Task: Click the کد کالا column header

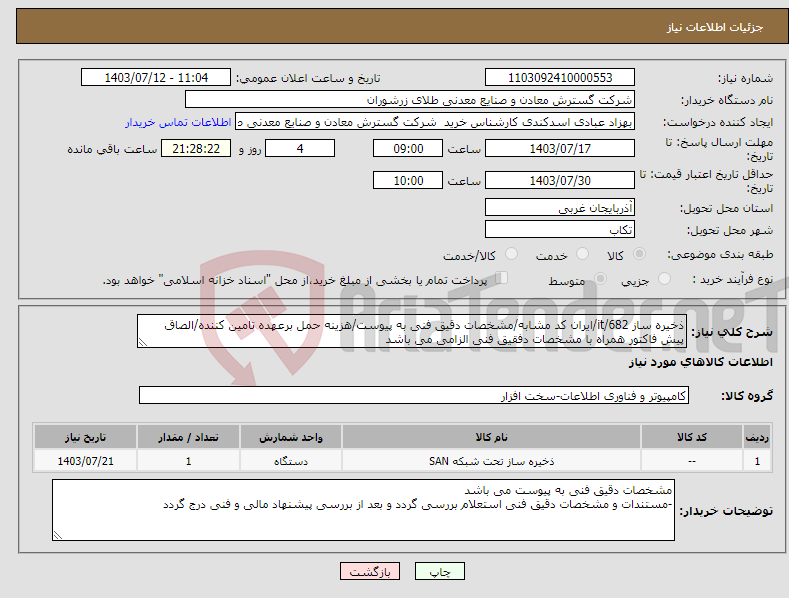Action: coord(692,437)
